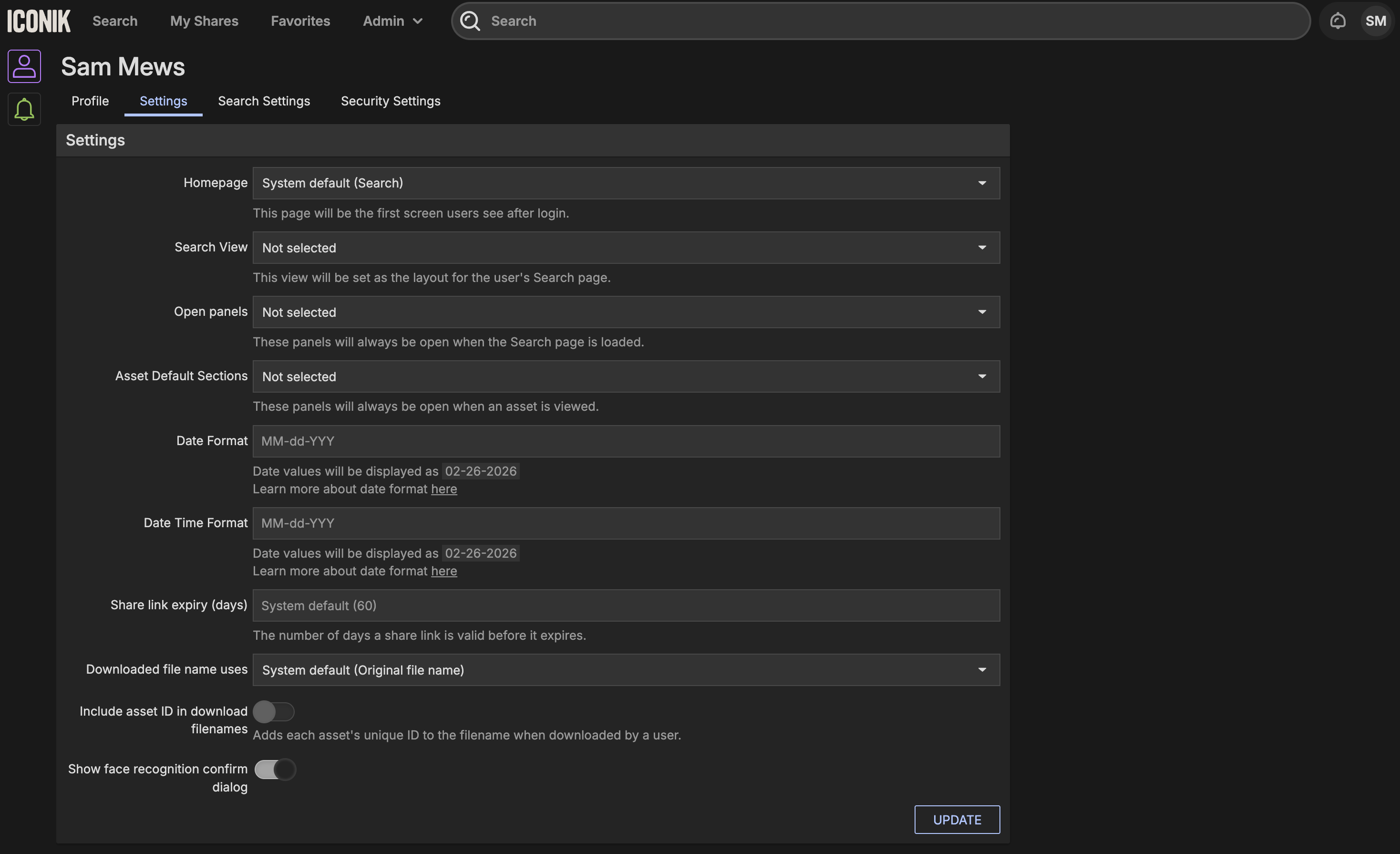
Task: Open Asset Default Sections dropdown
Action: click(626, 376)
